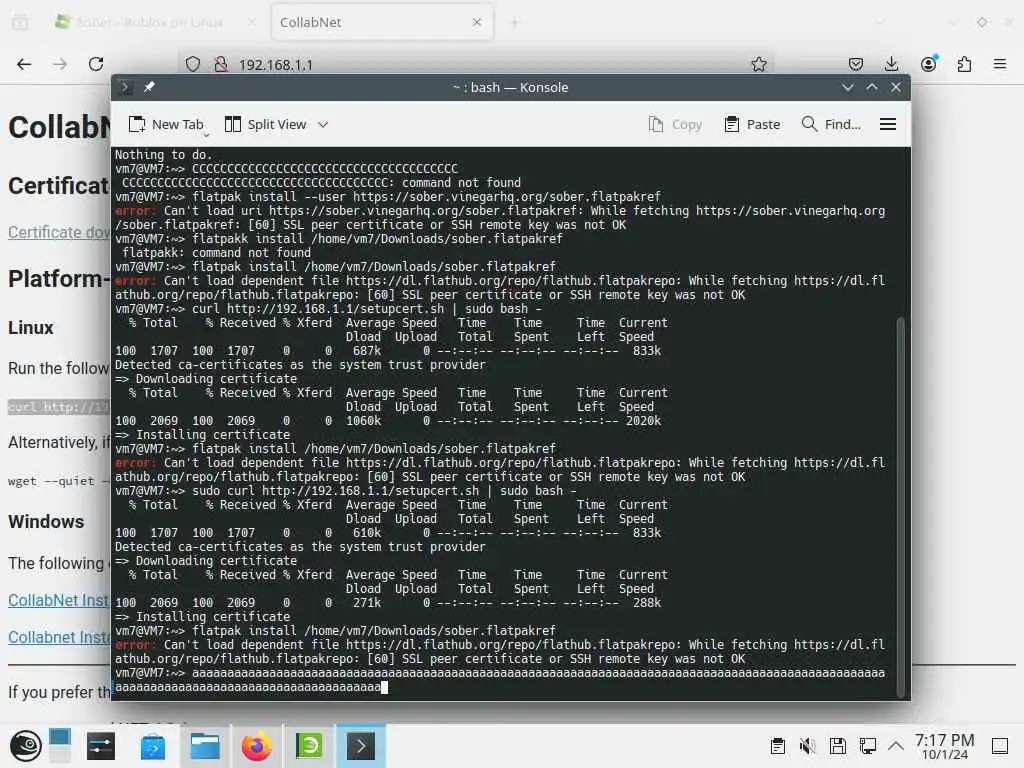Expand the Split View dropdown chevron
Screen dimensions: 1024x768
(323, 125)
